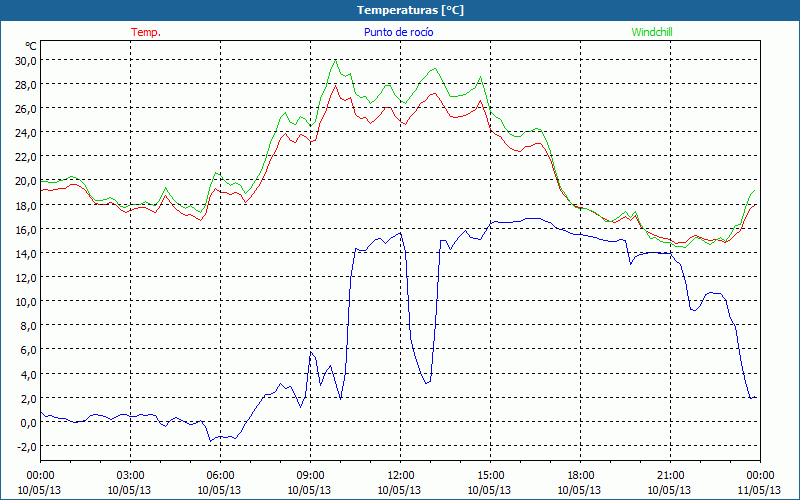Click the "Temperaturas [°C]" chart title
800x500 pixels.
click(x=410, y=10)
